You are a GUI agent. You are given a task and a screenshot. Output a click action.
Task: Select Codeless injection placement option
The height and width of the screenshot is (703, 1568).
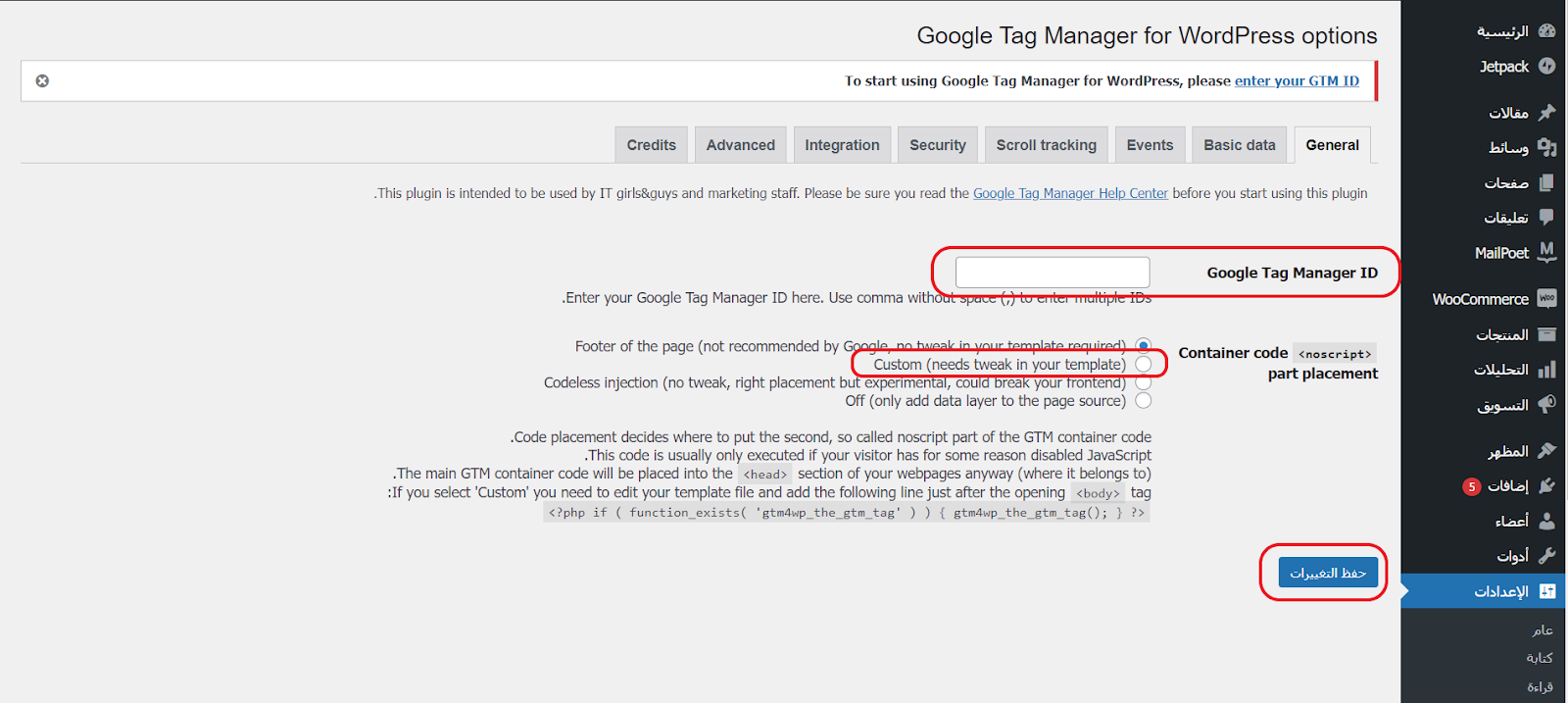(1143, 382)
